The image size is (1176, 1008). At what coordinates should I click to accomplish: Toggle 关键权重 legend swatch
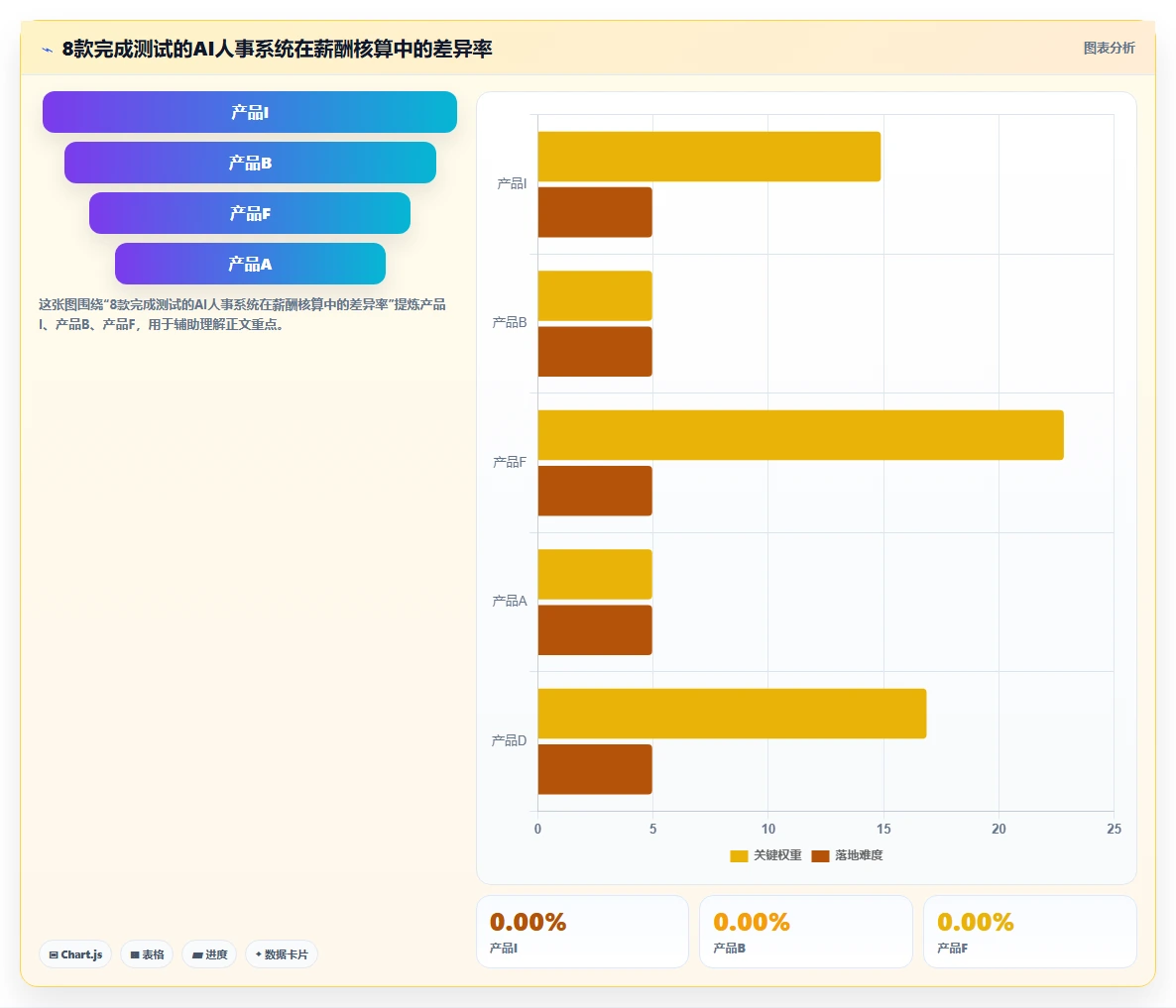739,856
